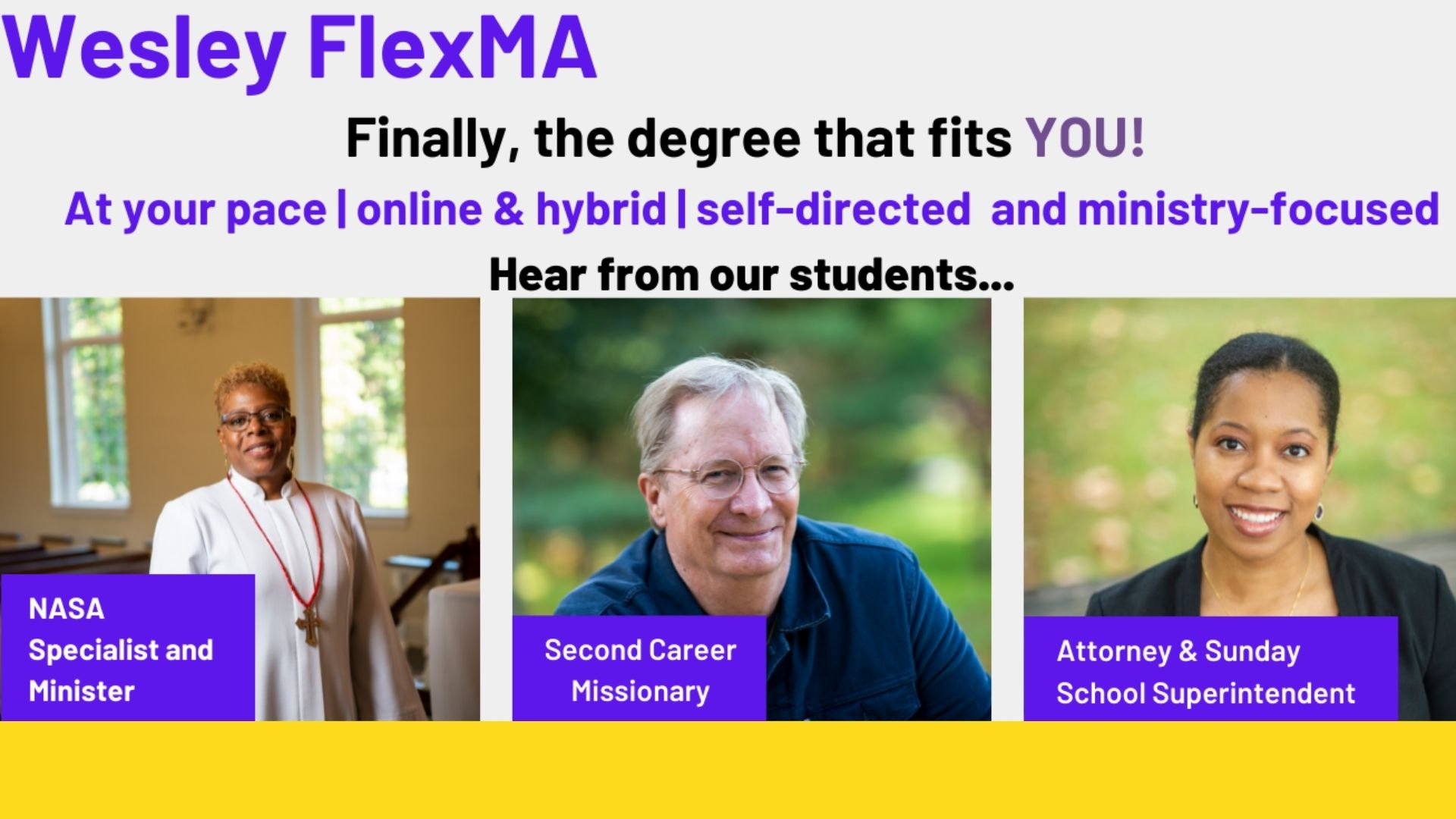Click the 'self-directed' text

[x=833, y=209]
